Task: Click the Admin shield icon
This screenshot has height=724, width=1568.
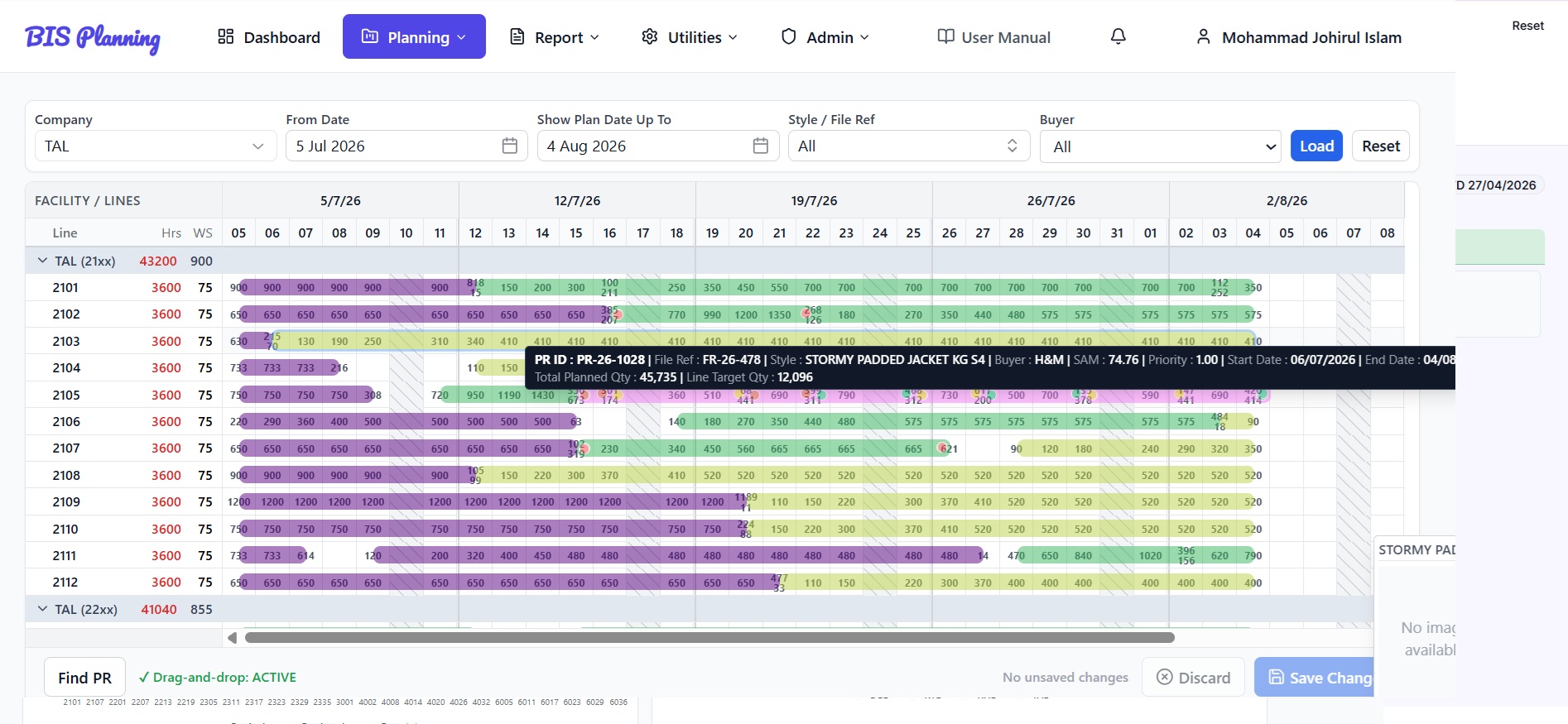Action: click(x=789, y=36)
